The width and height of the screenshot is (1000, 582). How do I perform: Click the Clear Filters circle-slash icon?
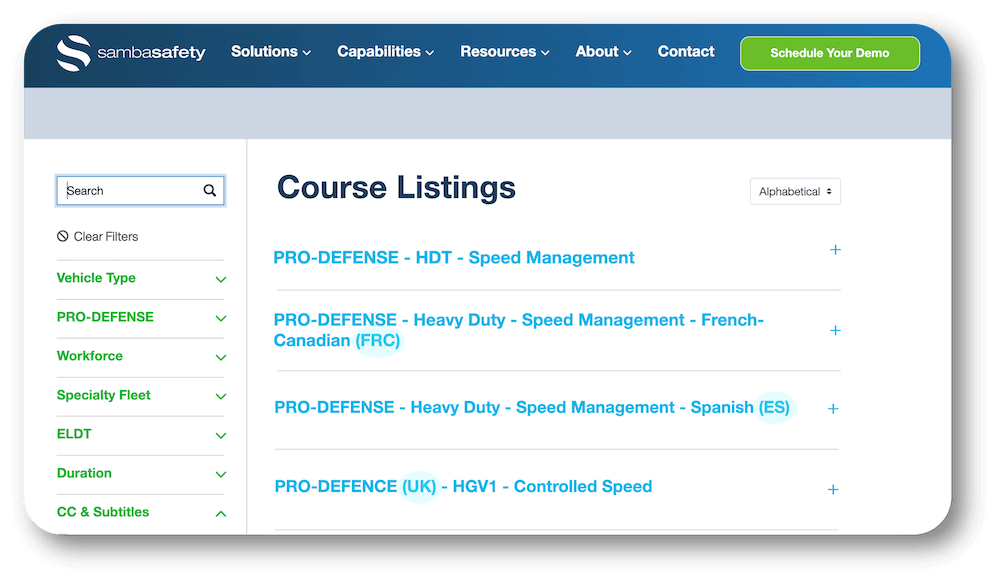[63, 236]
